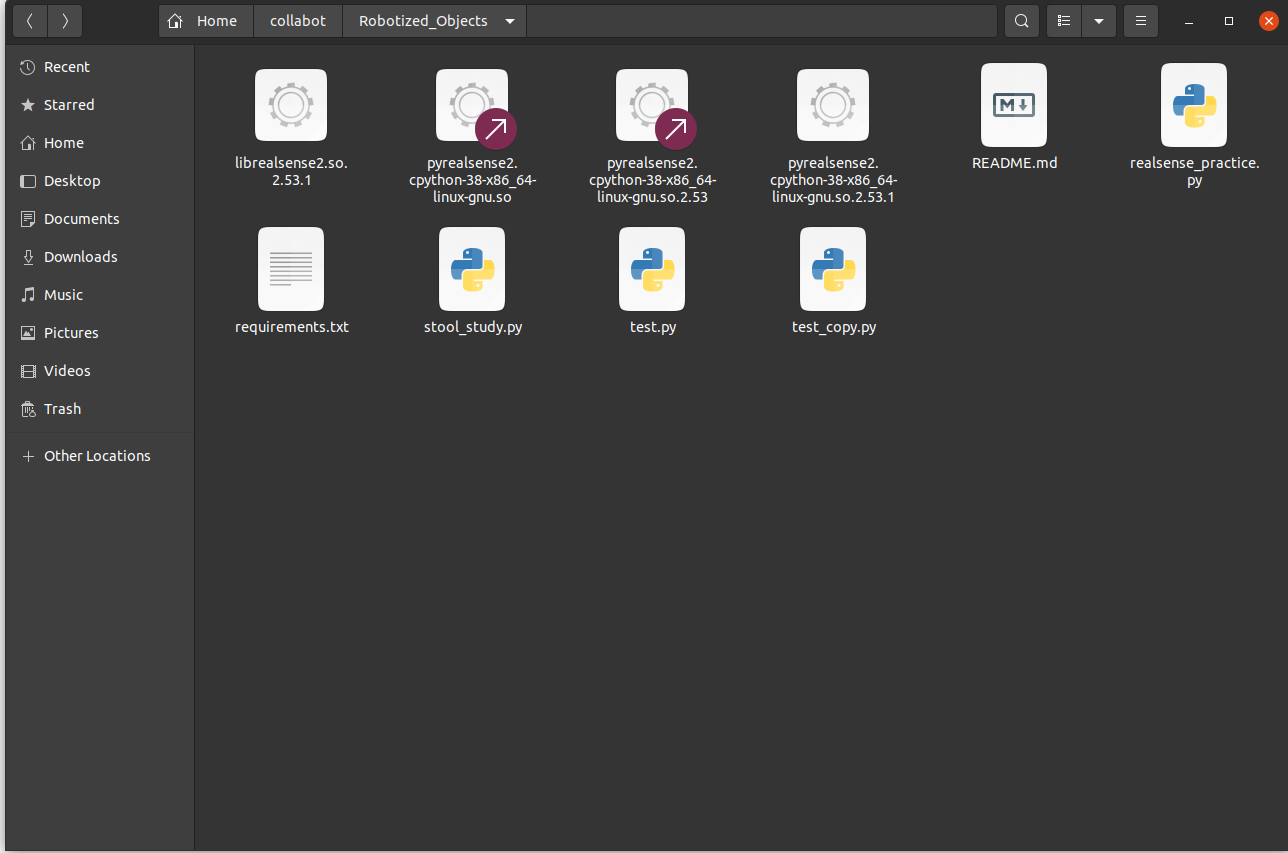Maximize the Files window
1288x853 pixels.
[x=1229, y=21]
